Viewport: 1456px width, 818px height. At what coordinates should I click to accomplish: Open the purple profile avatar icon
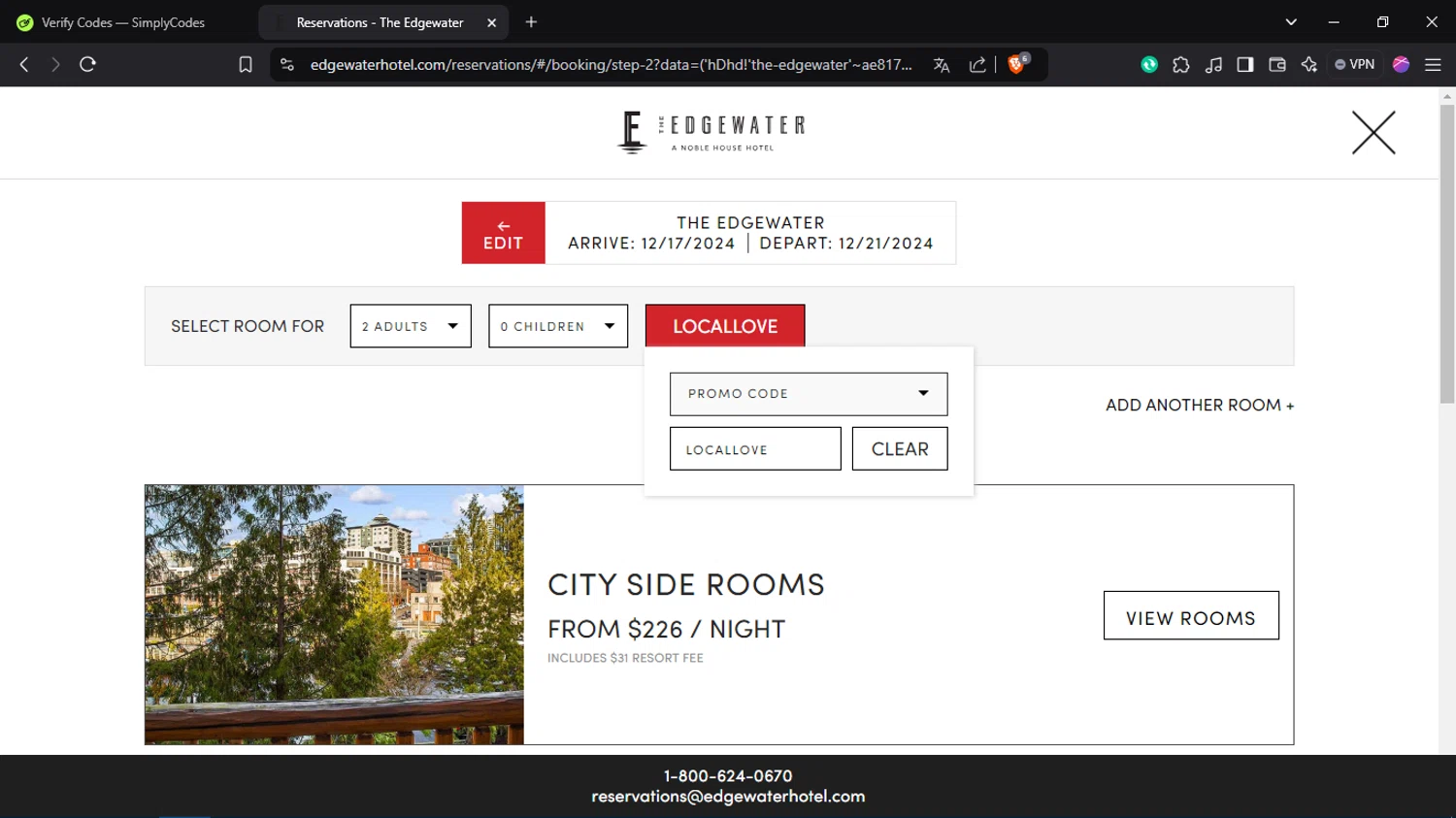click(x=1401, y=65)
